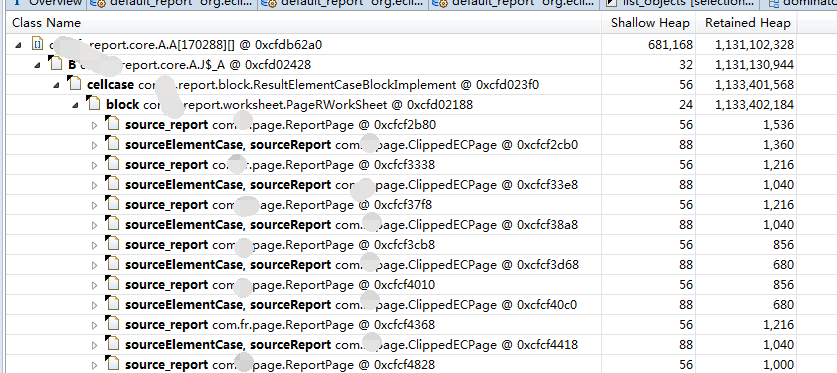Expand source_report com.fr.page.ReportPage @ 0xcfcf4368
The width and height of the screenshot is (837, 373).
click(x=94, y=326)
